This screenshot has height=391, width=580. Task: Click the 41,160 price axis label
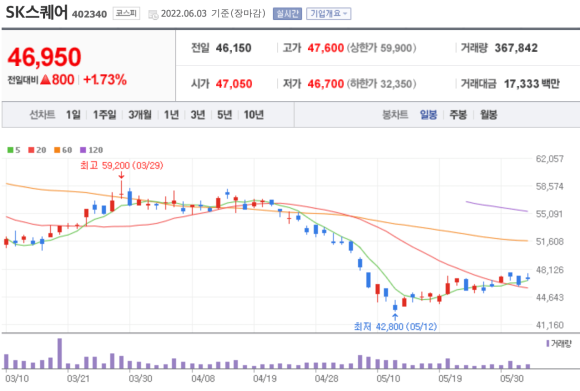(549, 325)
